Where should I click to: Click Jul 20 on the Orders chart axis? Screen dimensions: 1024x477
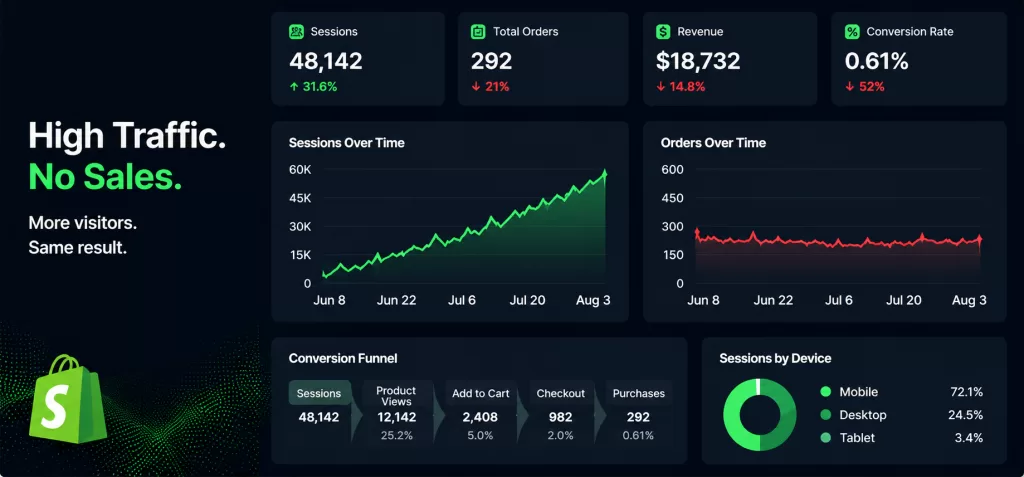[904, 300]
